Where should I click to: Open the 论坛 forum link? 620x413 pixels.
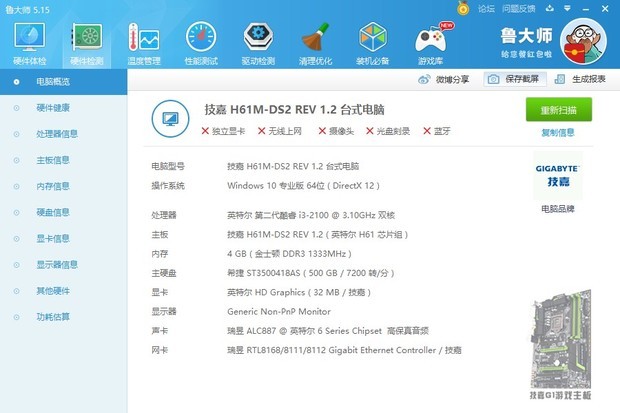coord(486,9)
